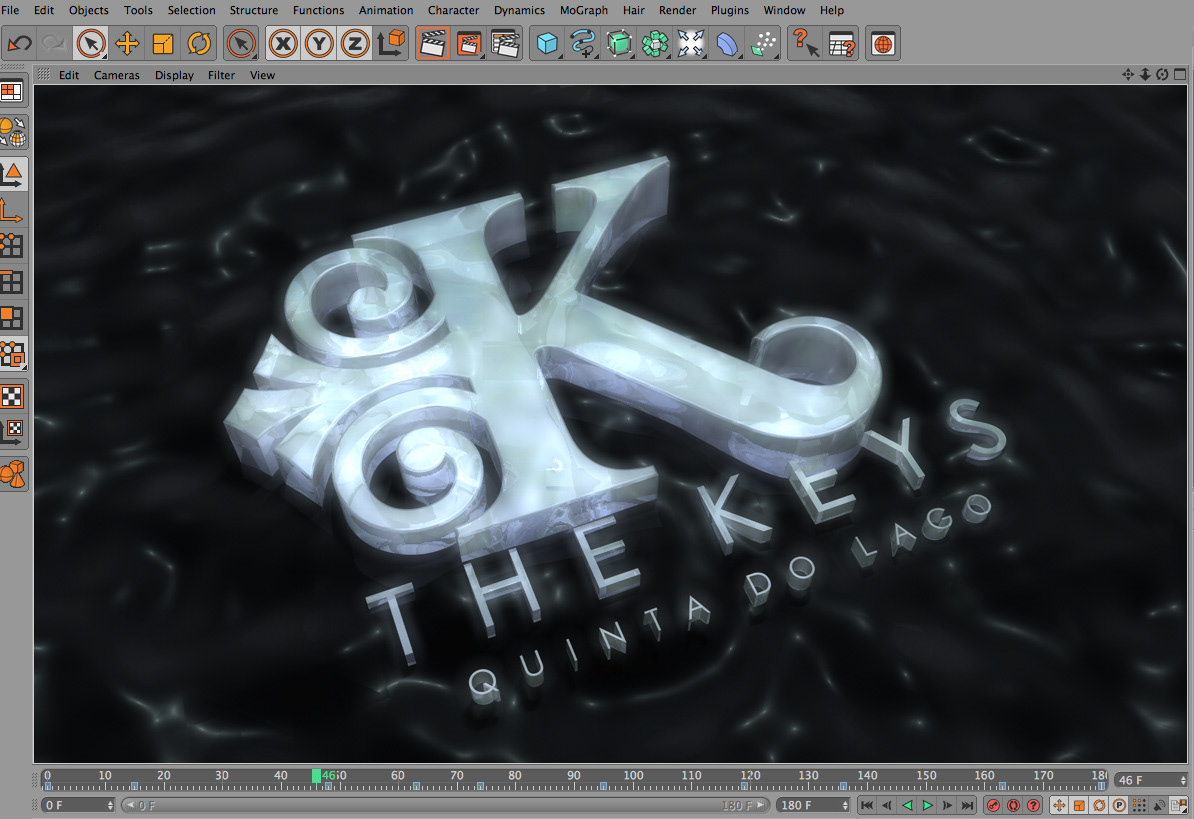1194x819 pixels.
Task: Switch to Edges mode
Action: pyautogui.click(x=12, y=282)
